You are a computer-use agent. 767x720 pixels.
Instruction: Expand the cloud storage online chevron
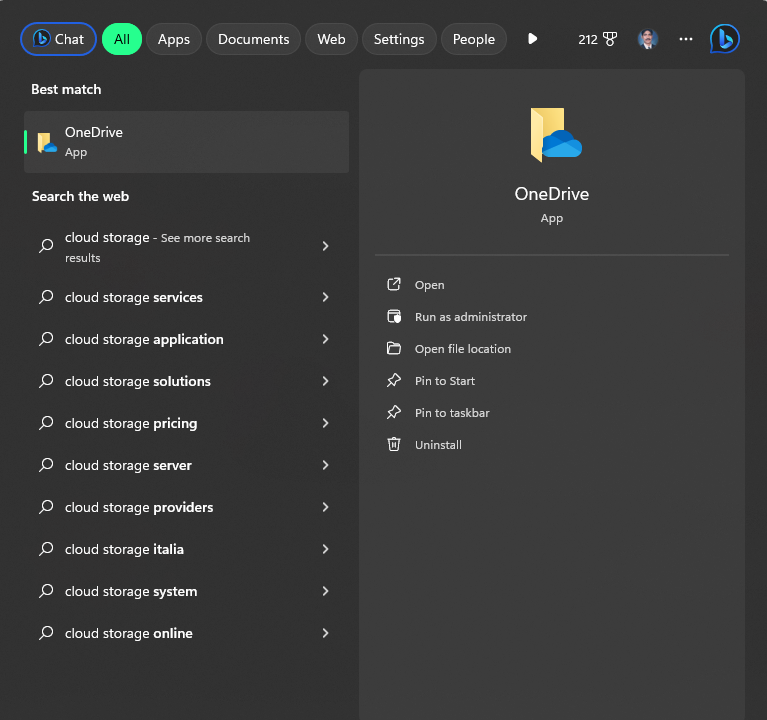click(325, 633)
